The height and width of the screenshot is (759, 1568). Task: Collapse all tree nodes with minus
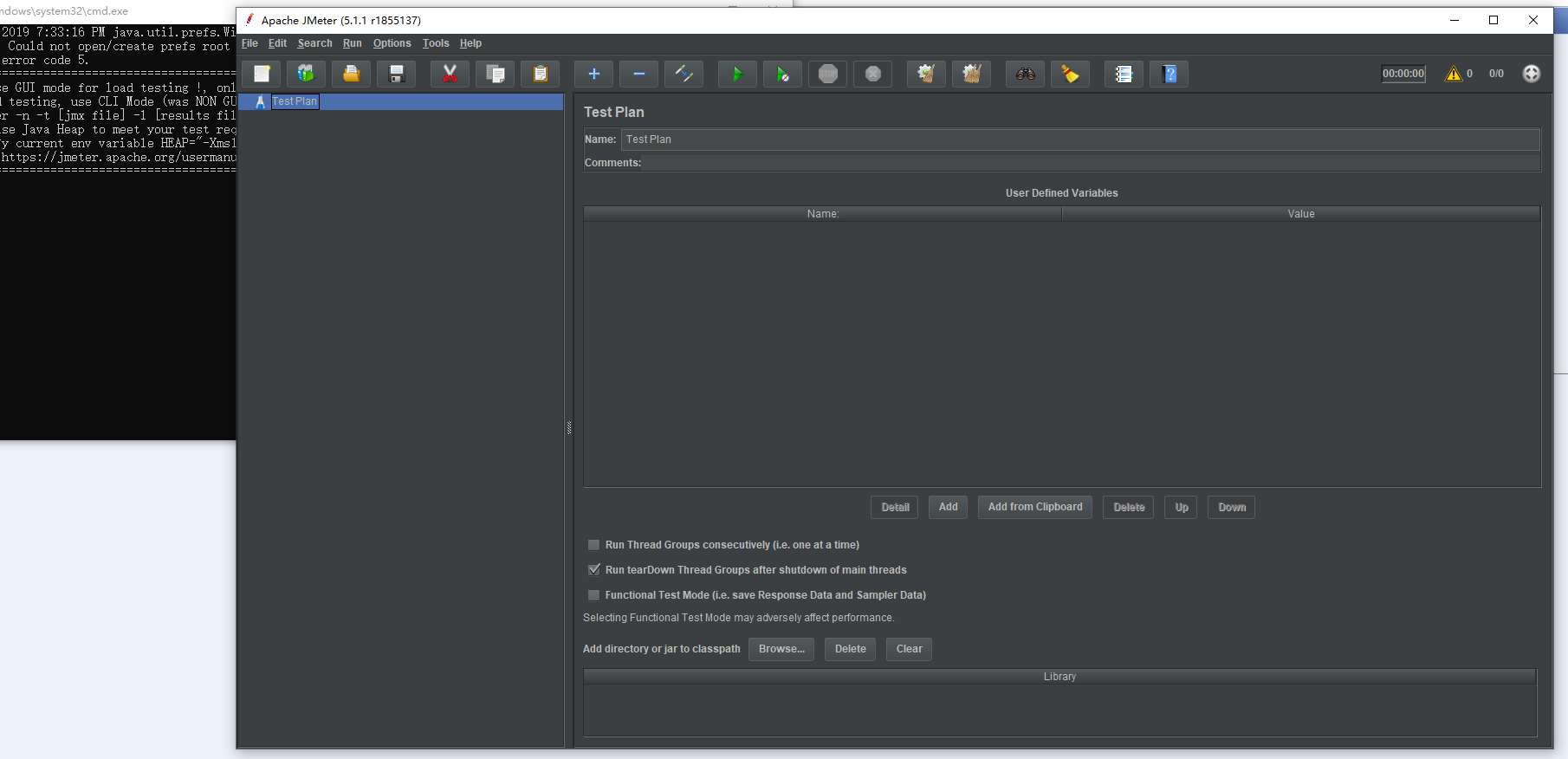click(639, 74)
